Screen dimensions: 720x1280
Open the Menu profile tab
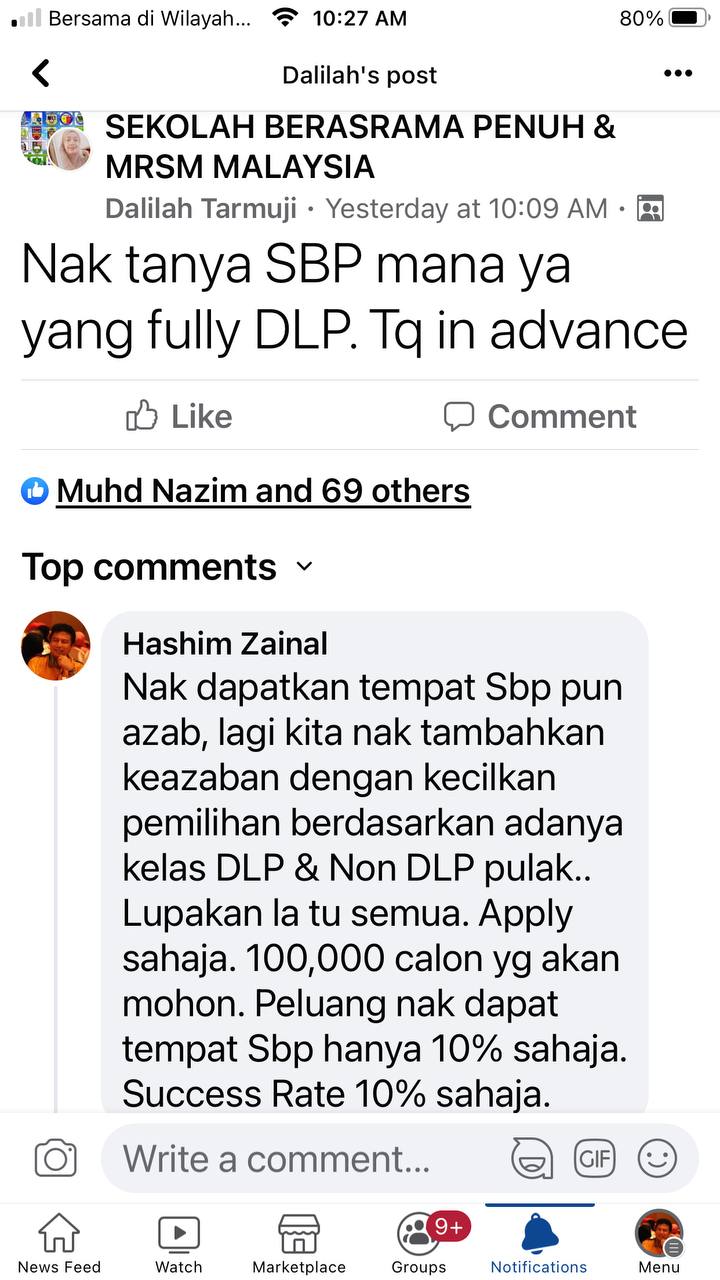click(x=659, y=1244)
